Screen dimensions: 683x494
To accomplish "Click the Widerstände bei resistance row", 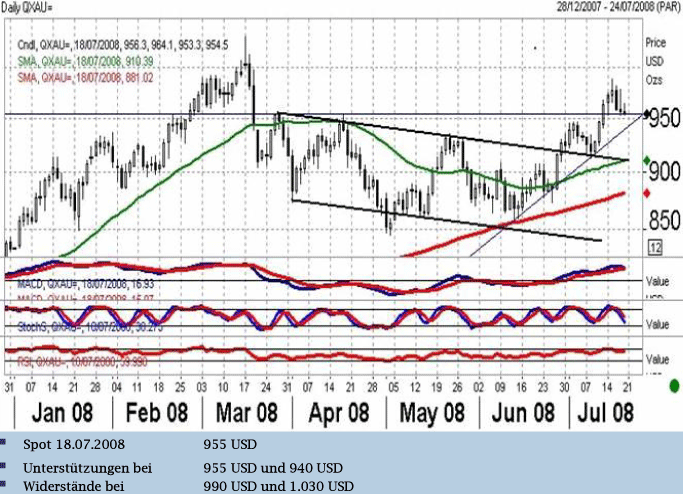I will pyautogui.click(x=61, y=486).
